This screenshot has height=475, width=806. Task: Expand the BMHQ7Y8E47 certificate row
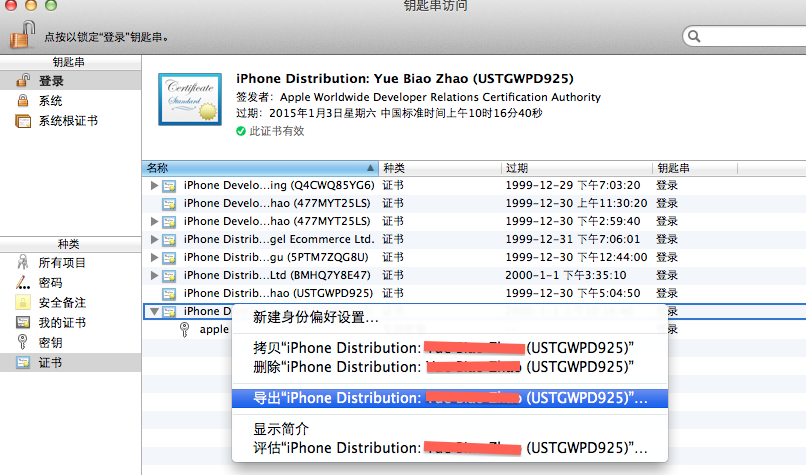click(x=154, y=276)
